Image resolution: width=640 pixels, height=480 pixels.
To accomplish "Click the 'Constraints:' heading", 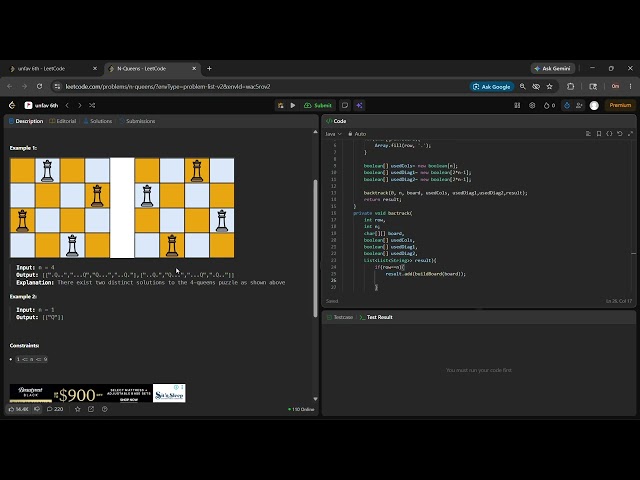I will (24, 346).
